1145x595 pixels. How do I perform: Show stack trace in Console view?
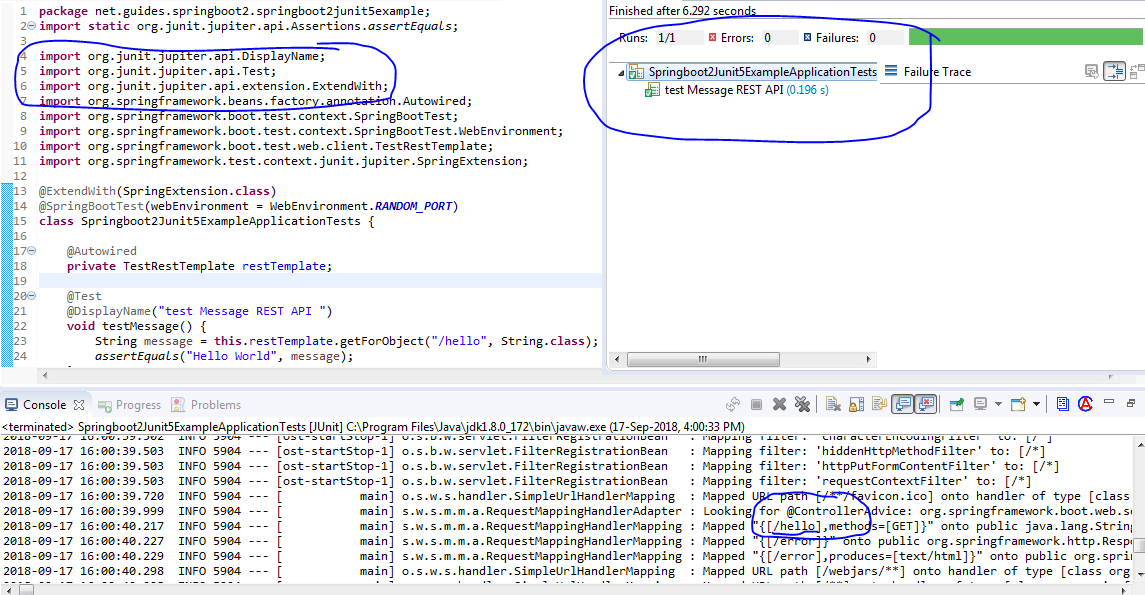tap(1094, 70)
